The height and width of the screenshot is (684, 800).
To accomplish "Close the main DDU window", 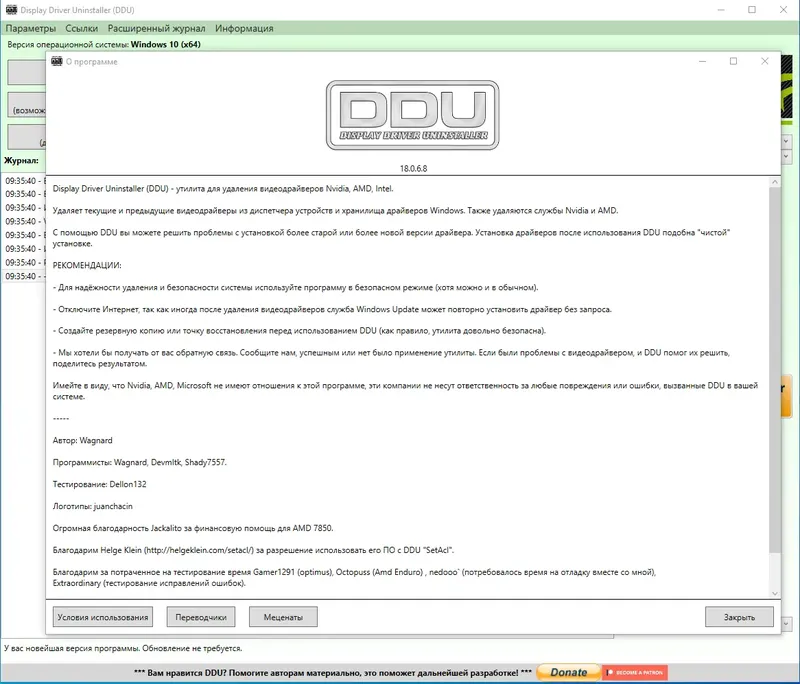I will [x=783, y=10].
